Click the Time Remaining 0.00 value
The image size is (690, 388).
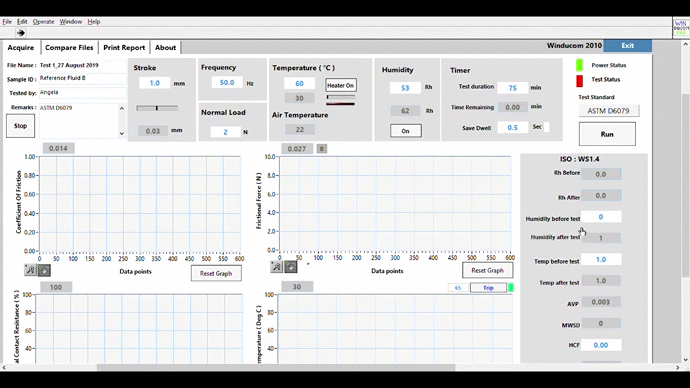[513, 107]
